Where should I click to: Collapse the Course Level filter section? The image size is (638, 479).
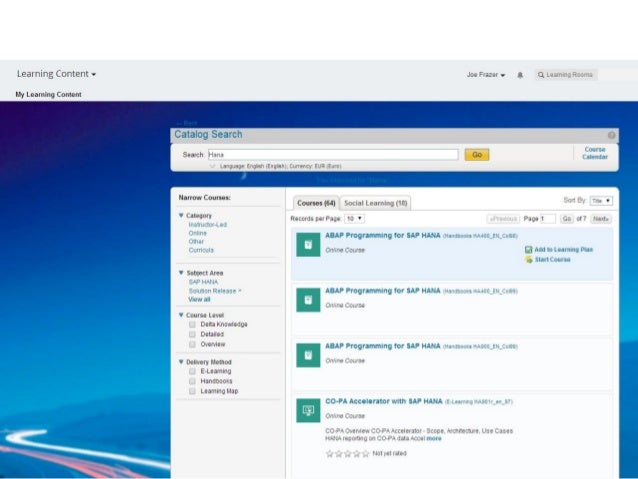(181, 315)
